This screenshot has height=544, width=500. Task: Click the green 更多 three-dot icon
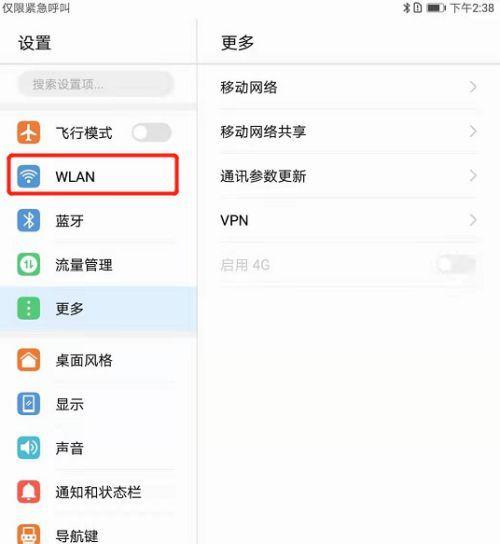coord(28,308)
